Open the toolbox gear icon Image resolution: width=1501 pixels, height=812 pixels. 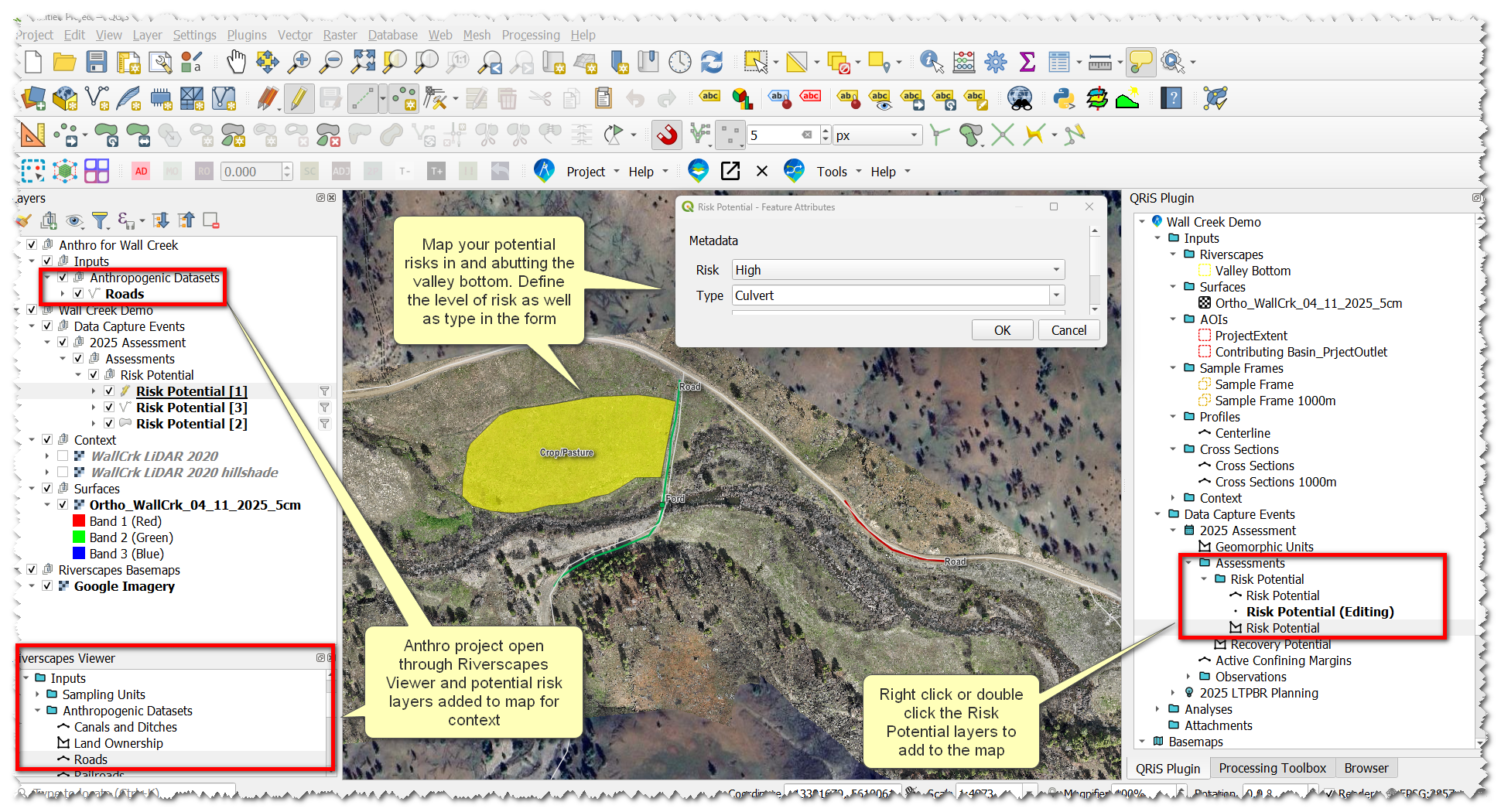[996, 62]
